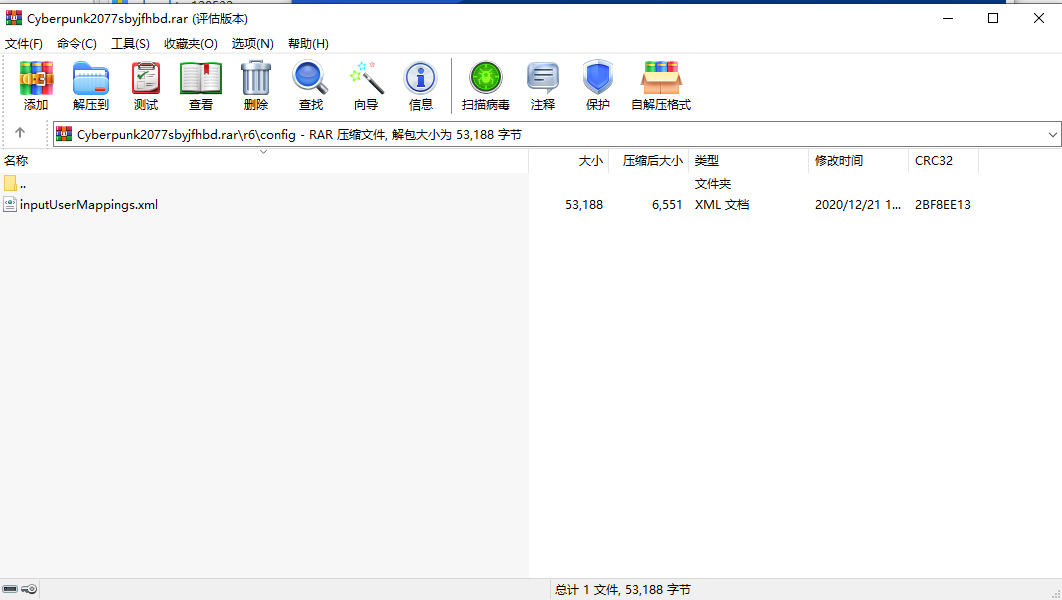Click the 文件夹 type cell
1062x600 pixels.
tap(713, 184)
